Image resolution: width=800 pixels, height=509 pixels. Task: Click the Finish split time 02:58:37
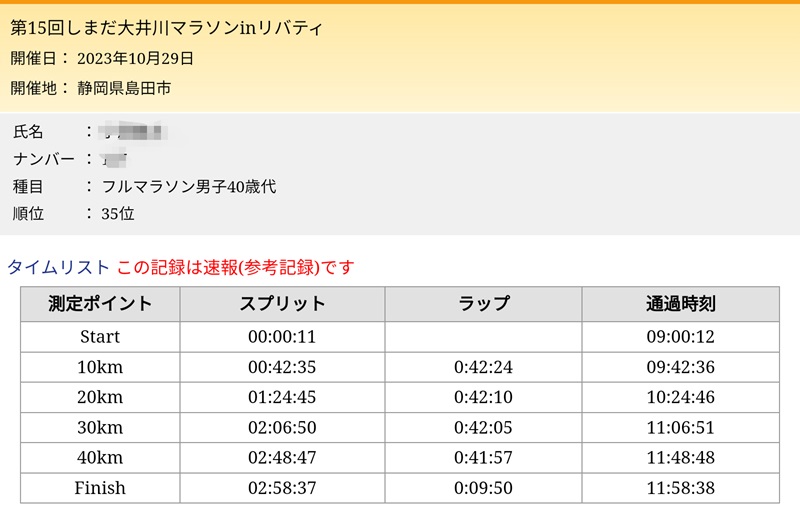tap(282, 488)
